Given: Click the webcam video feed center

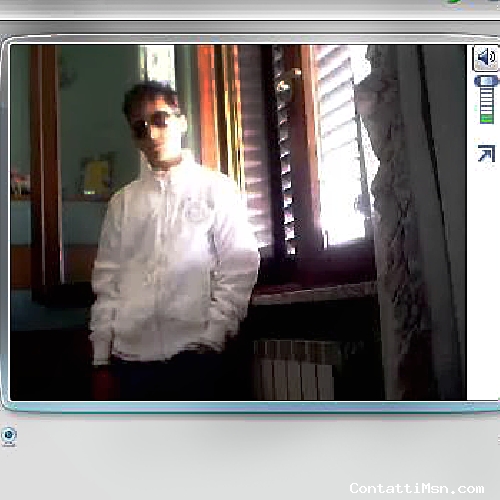Looking at the screenshot, I should click(238, 222).
